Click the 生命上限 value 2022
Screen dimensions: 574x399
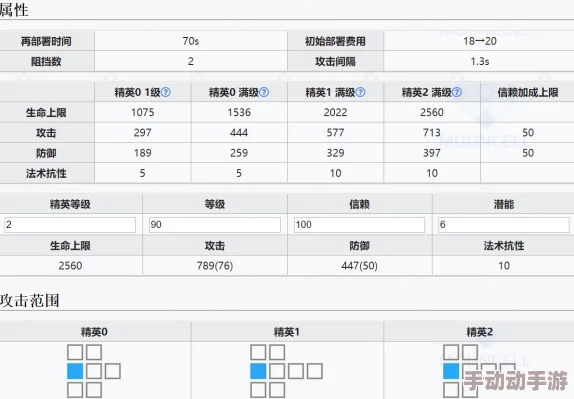tap(335, 112)
